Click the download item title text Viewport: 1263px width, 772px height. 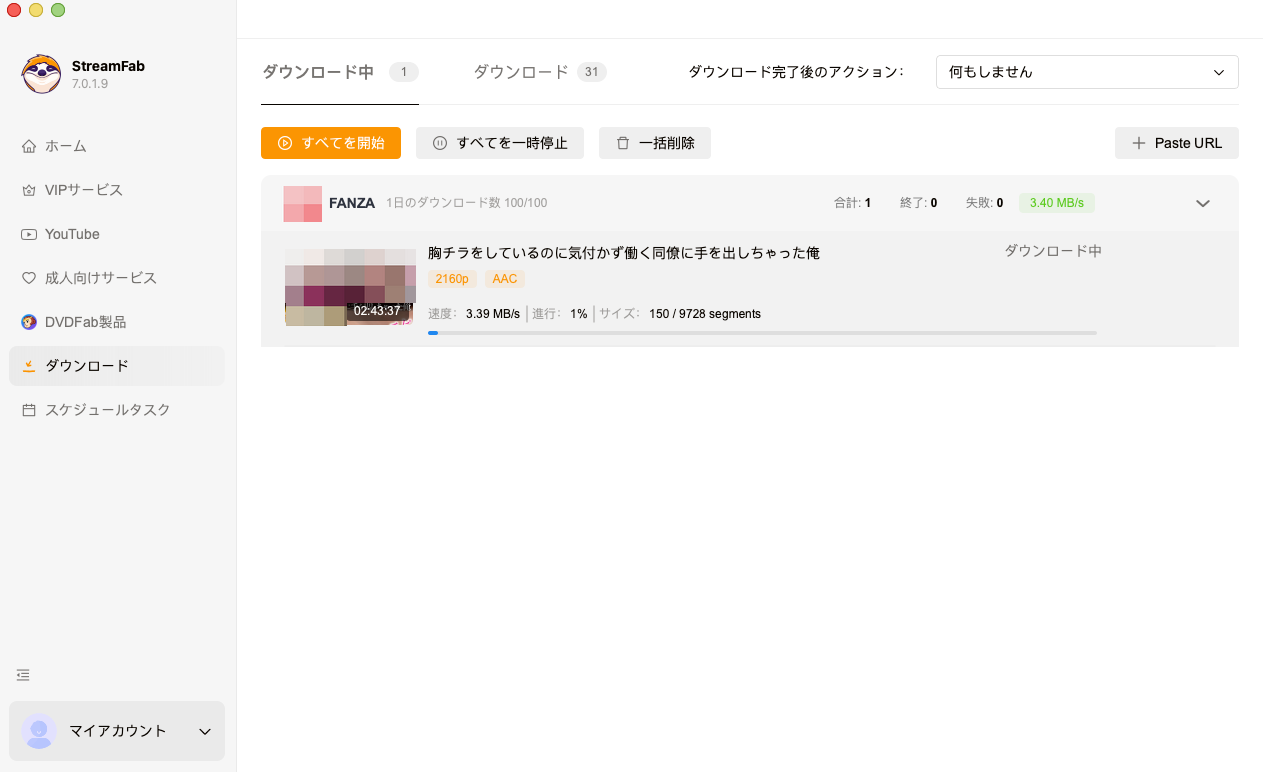click(x=624, y=253)
